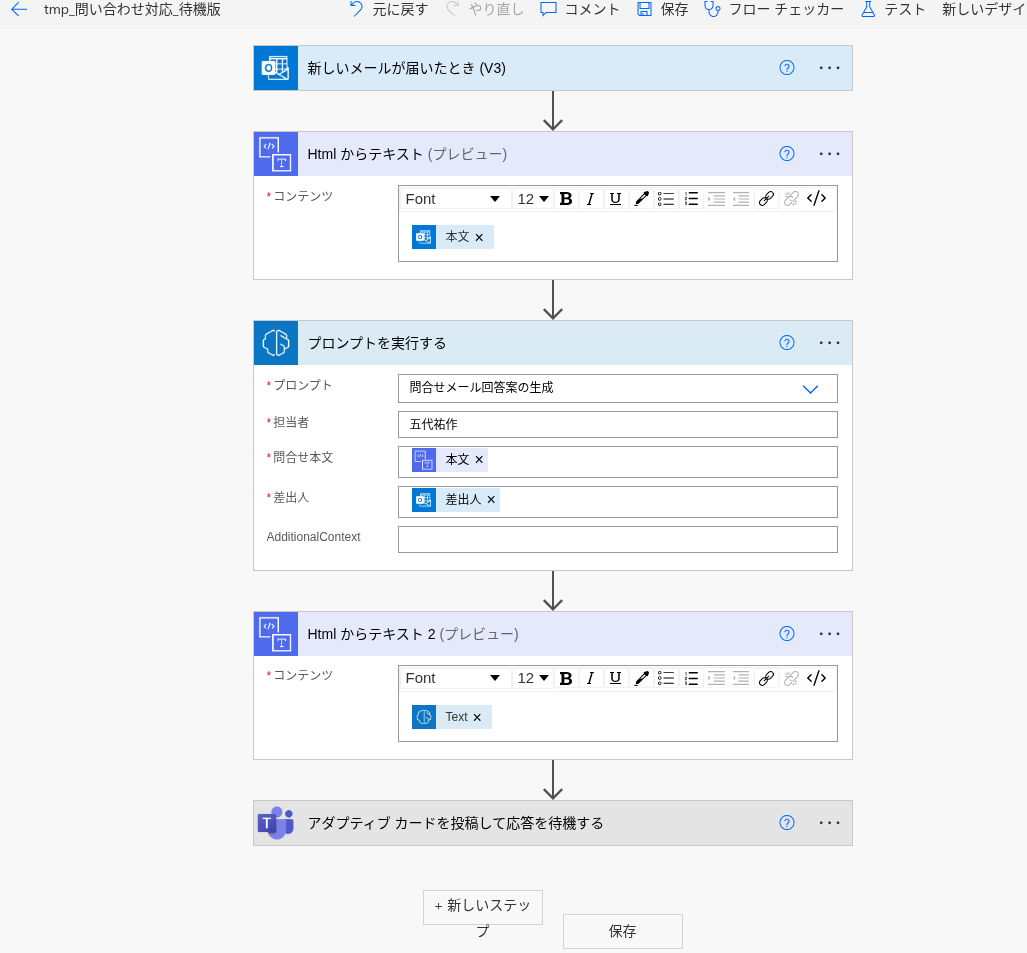Open the コメント comments pane
1027x953 pixels.
(x=580, y=9)
